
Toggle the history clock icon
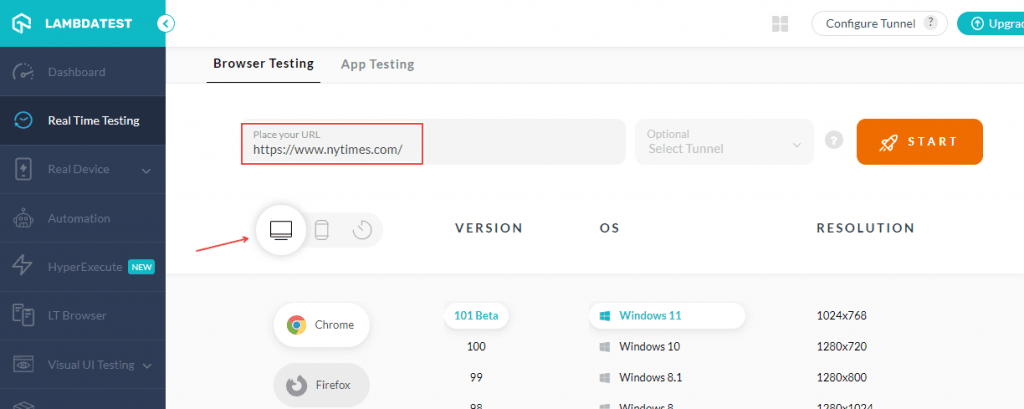pos(362,230)
